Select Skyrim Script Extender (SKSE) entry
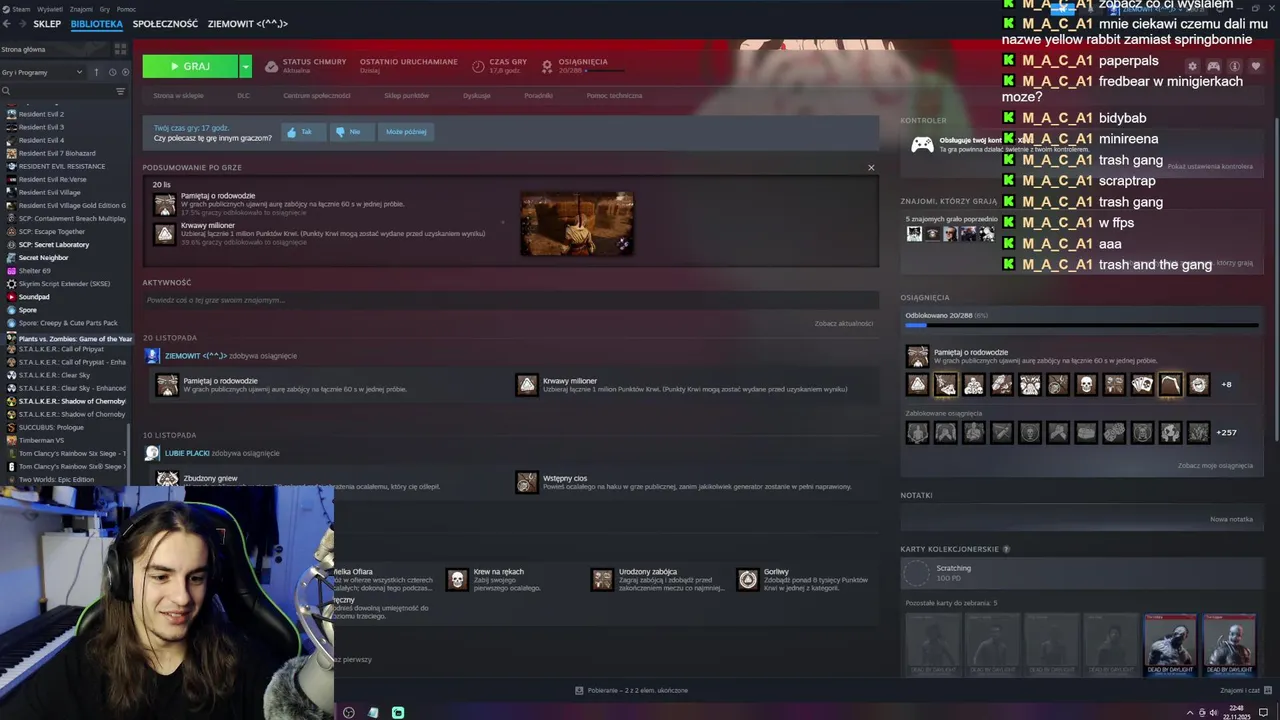 [65, 284]
